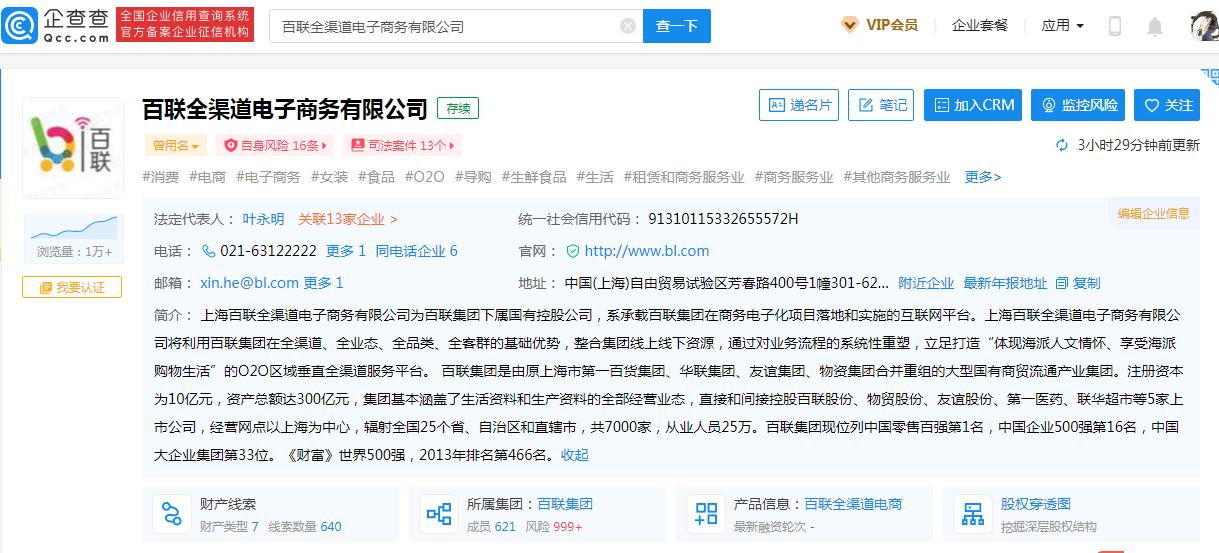Open the company logo image
This screenshot has width=1219, height=553.
72,148
